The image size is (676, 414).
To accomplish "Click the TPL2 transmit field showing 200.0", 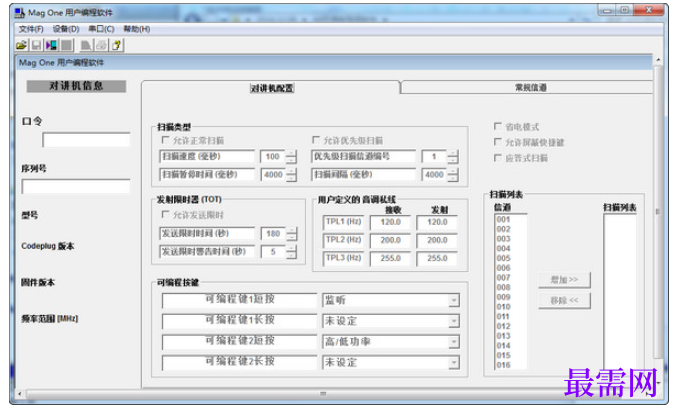I will click(437, 241).
